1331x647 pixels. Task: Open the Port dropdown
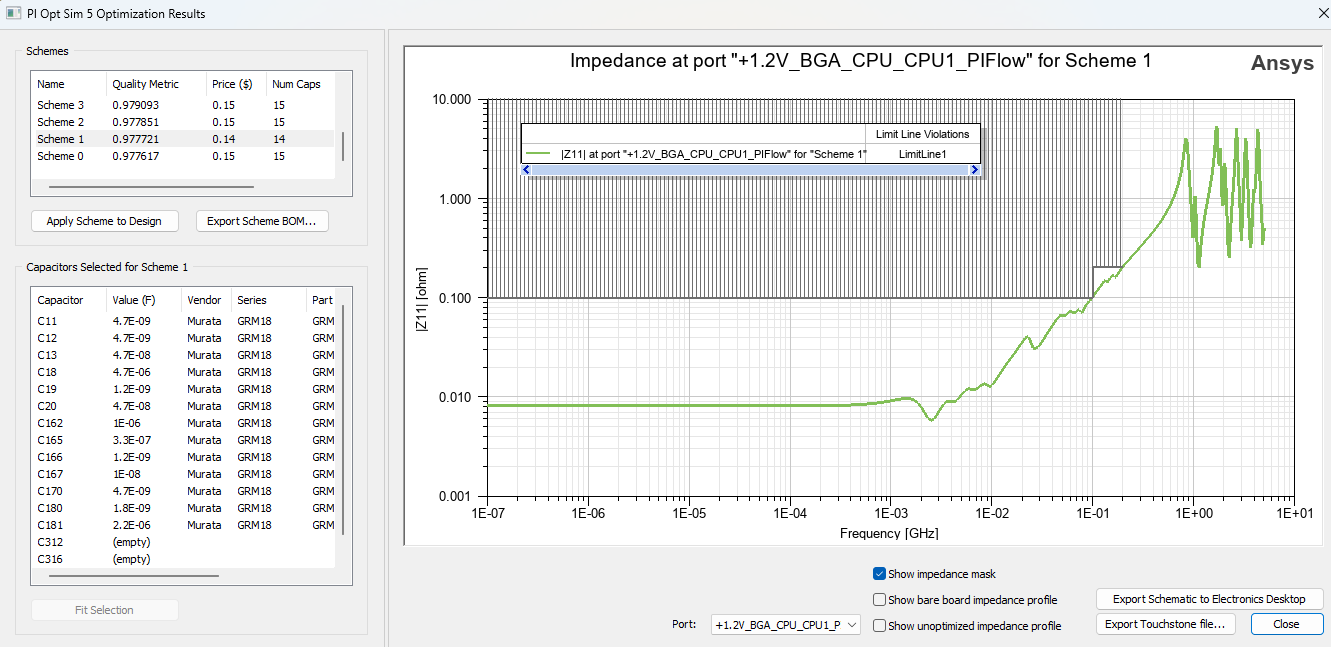click(785, 625)
